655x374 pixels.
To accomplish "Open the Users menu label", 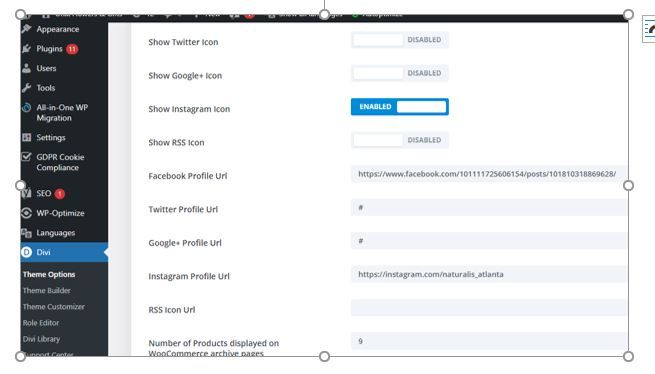I will pos(46,68).
